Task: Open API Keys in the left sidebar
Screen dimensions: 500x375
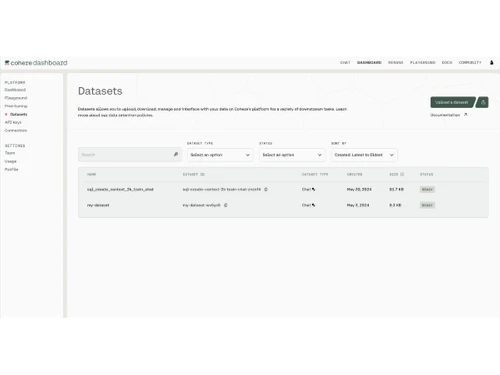Action: pos(13,122)
